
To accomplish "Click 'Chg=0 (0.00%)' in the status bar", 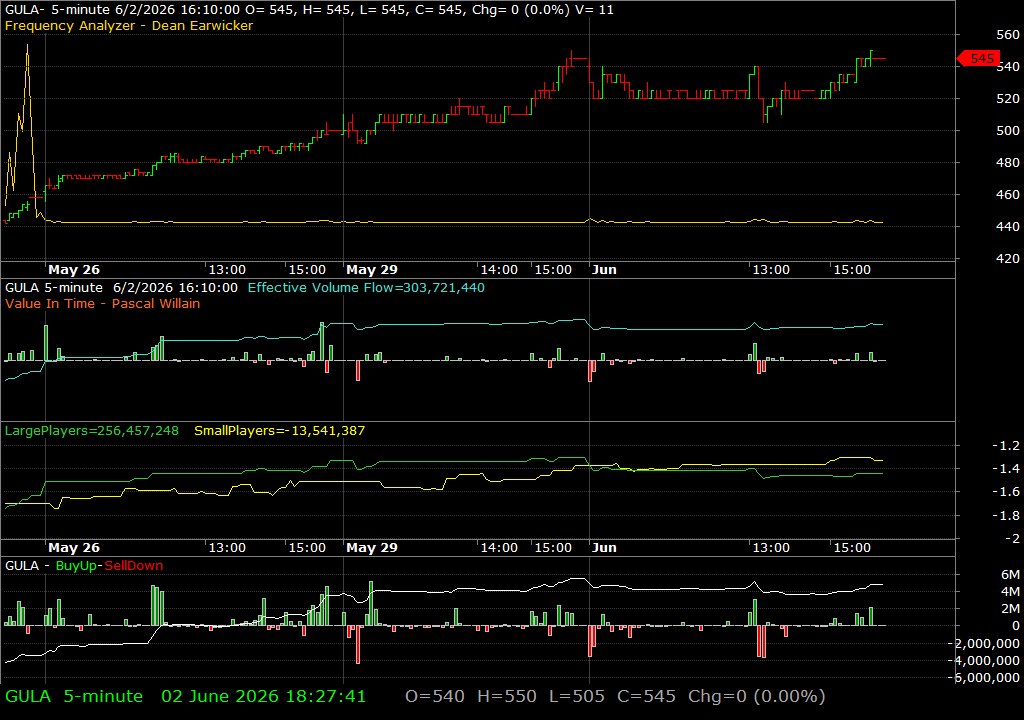I will [x=757, y=696].
